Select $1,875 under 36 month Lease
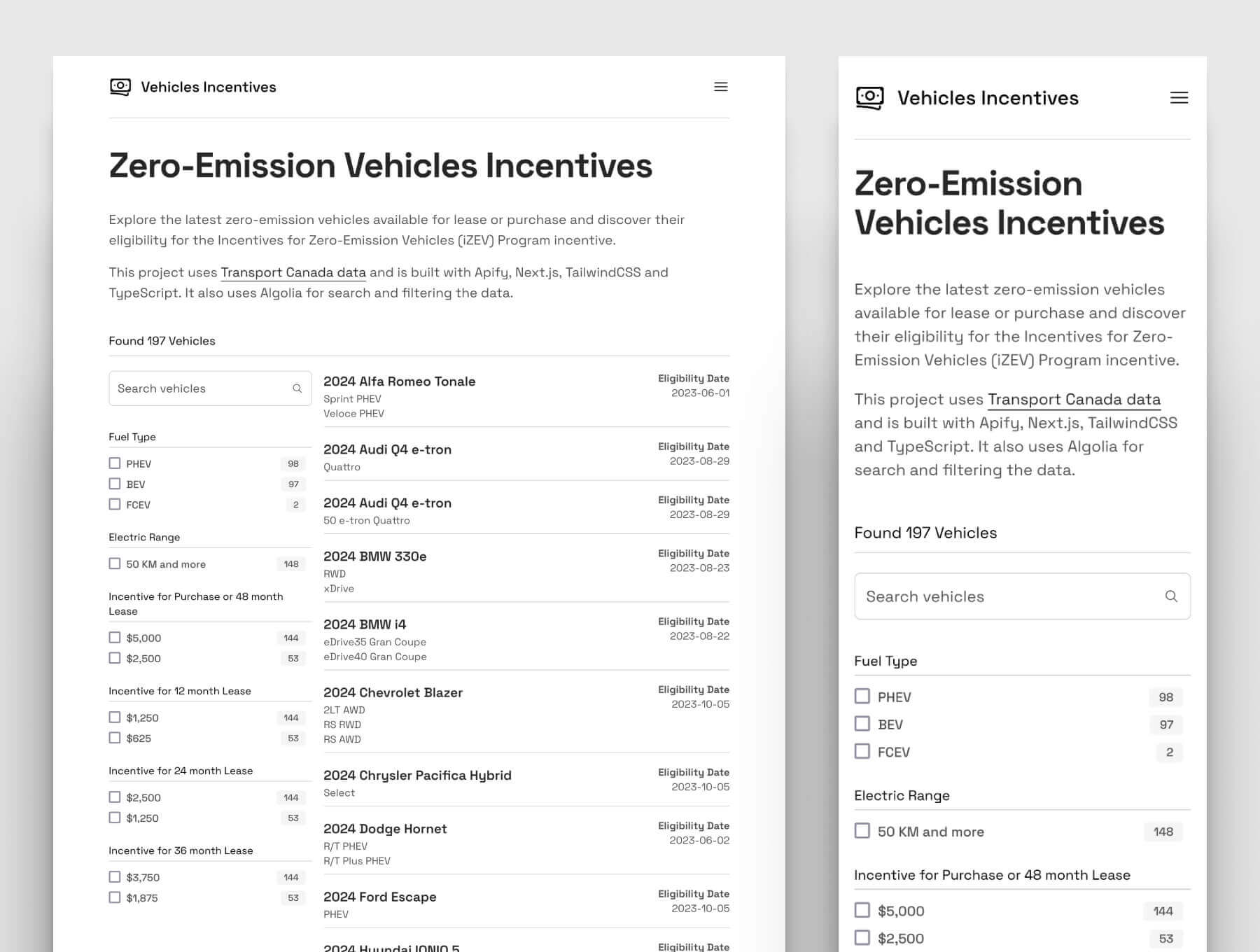This screenshot has height=952, width=1260. coord(115,897)
